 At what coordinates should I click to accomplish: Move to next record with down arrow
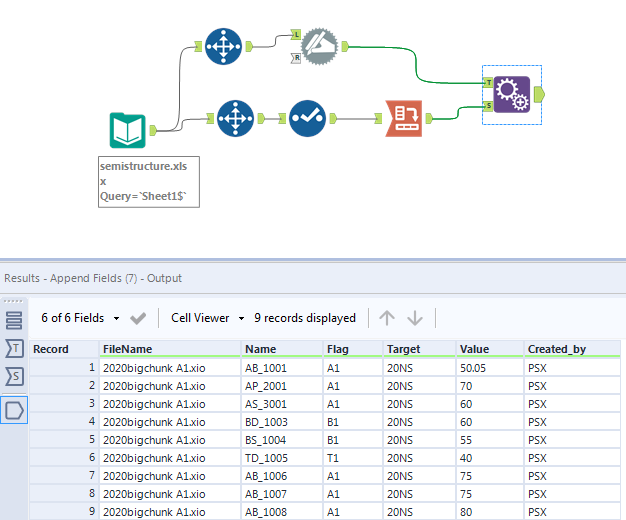click(415, 318)
